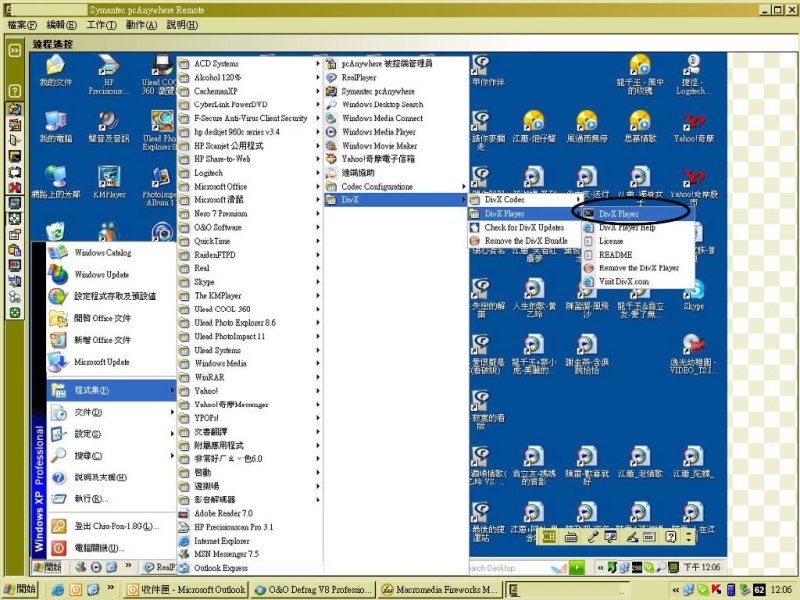Open Windows Movie Maker from programs list
Image resolution: width=800 pixels, height=600 pixels.
pos(396,145)
